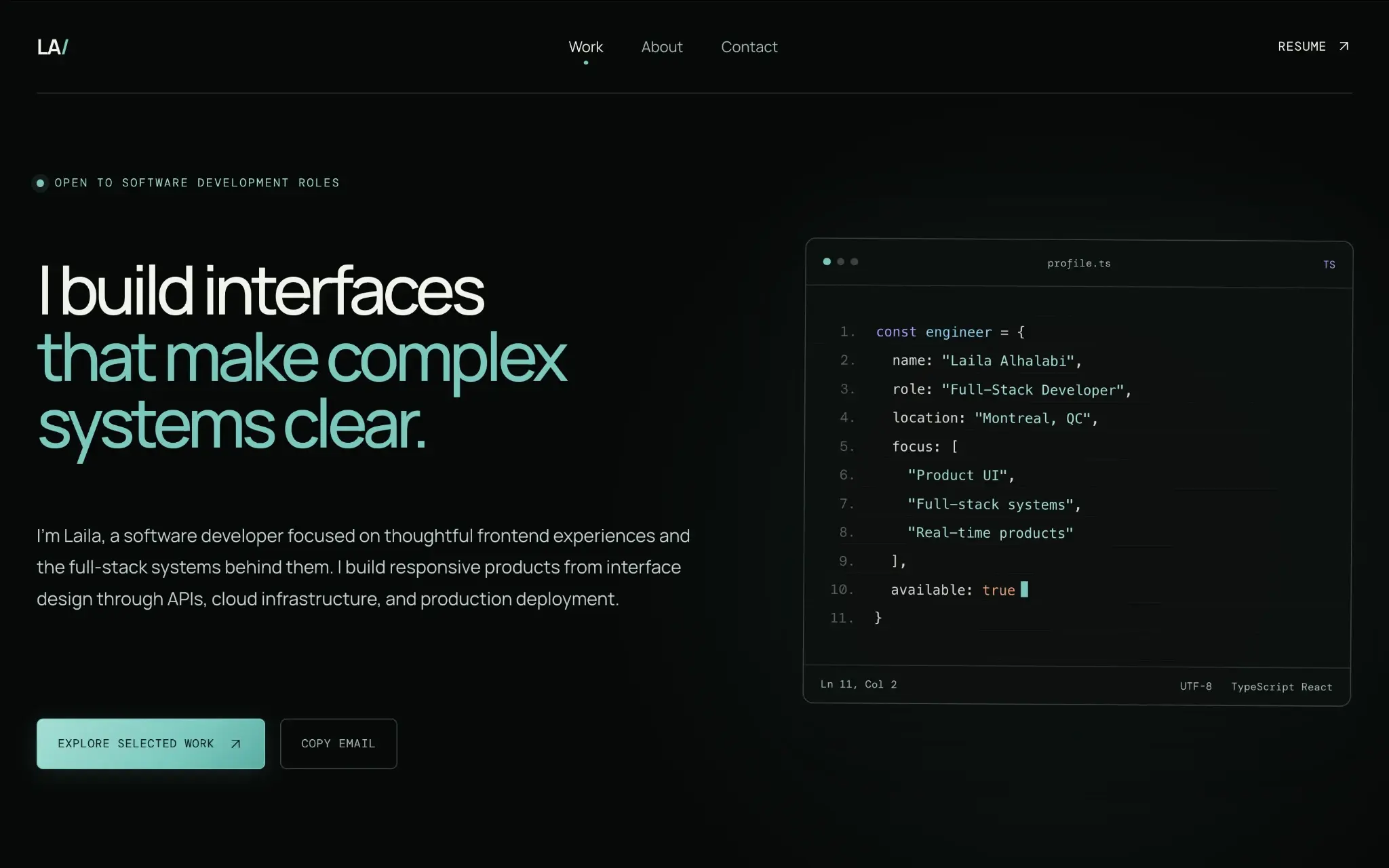Click the teal window dot in code panel

pyautogui.click(x=827, y=262)
